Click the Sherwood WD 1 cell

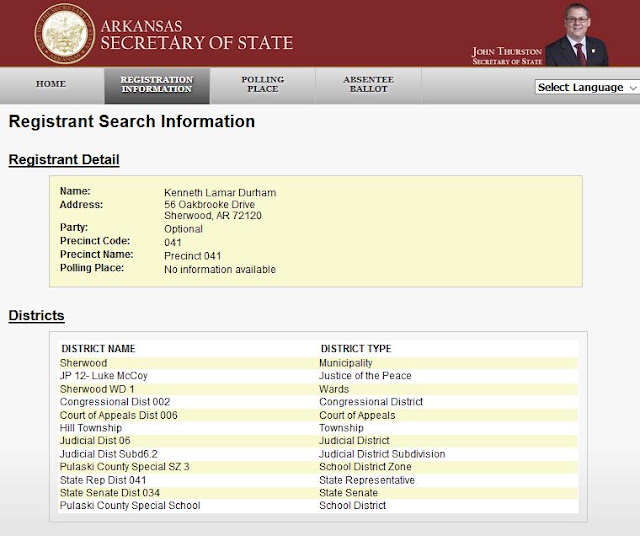pyautogui.click(x=97, y=389)
